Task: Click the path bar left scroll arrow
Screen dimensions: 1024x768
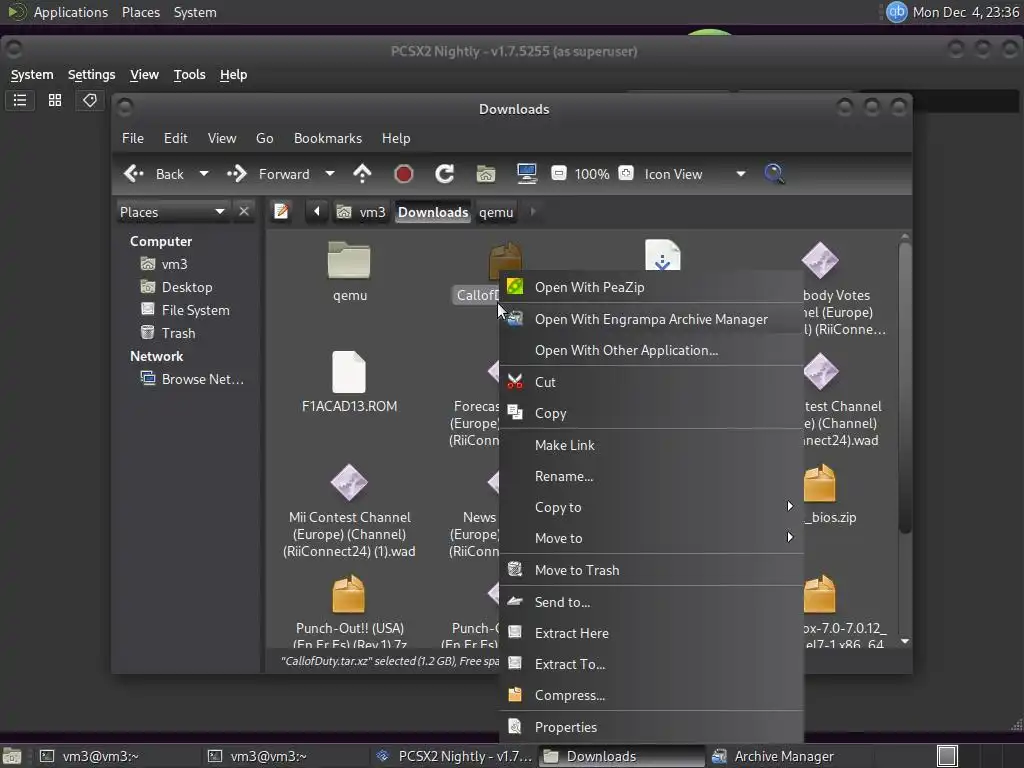Action: [x=317, y=212]
